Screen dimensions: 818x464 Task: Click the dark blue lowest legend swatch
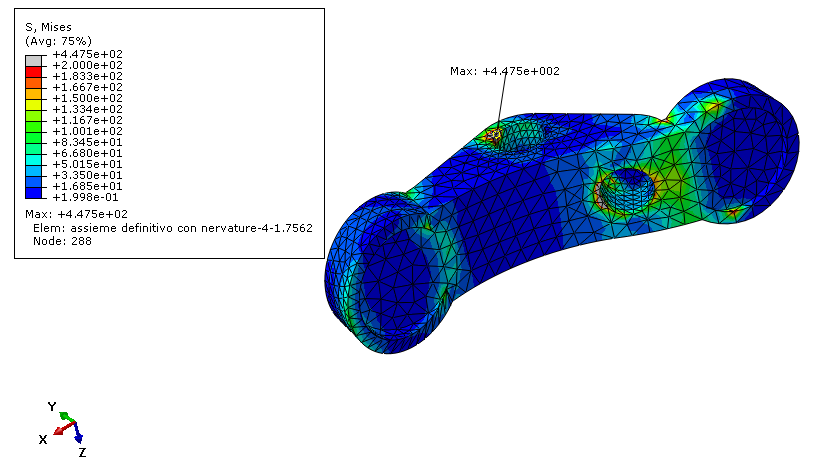coord(33,193)
